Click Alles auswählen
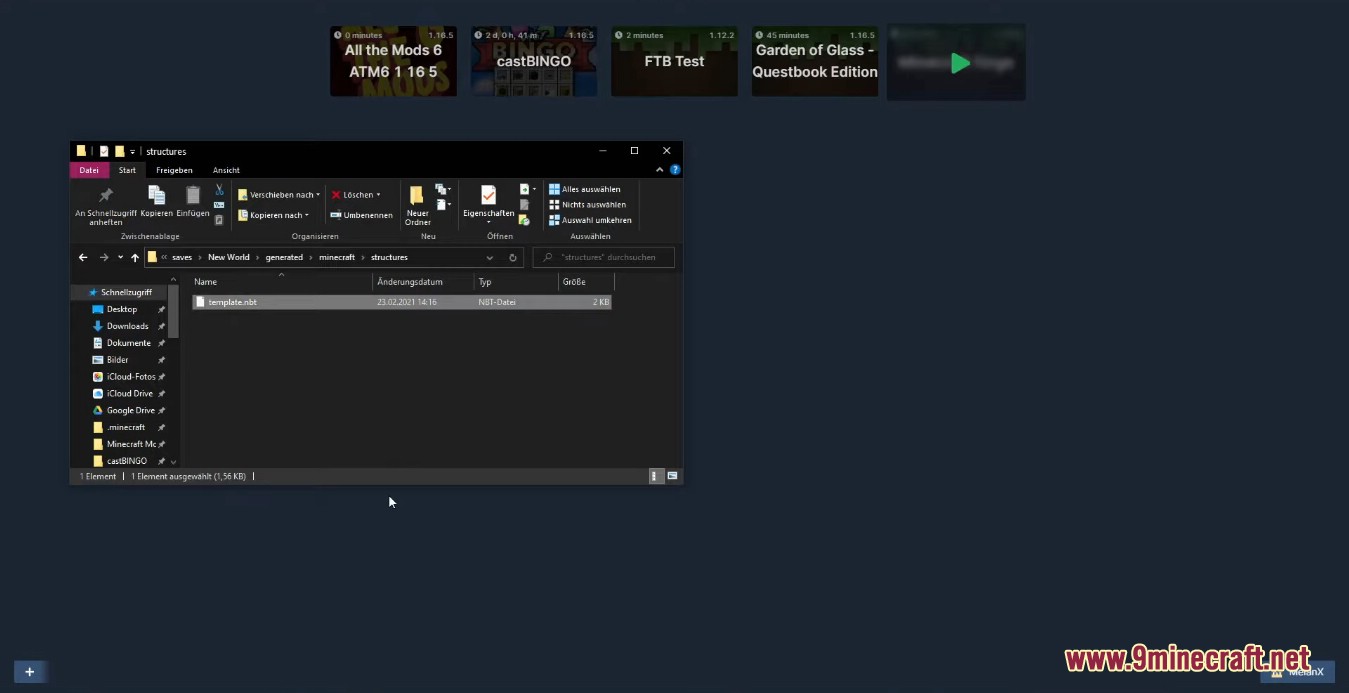The image size is (1349, 693). [585, 189]
